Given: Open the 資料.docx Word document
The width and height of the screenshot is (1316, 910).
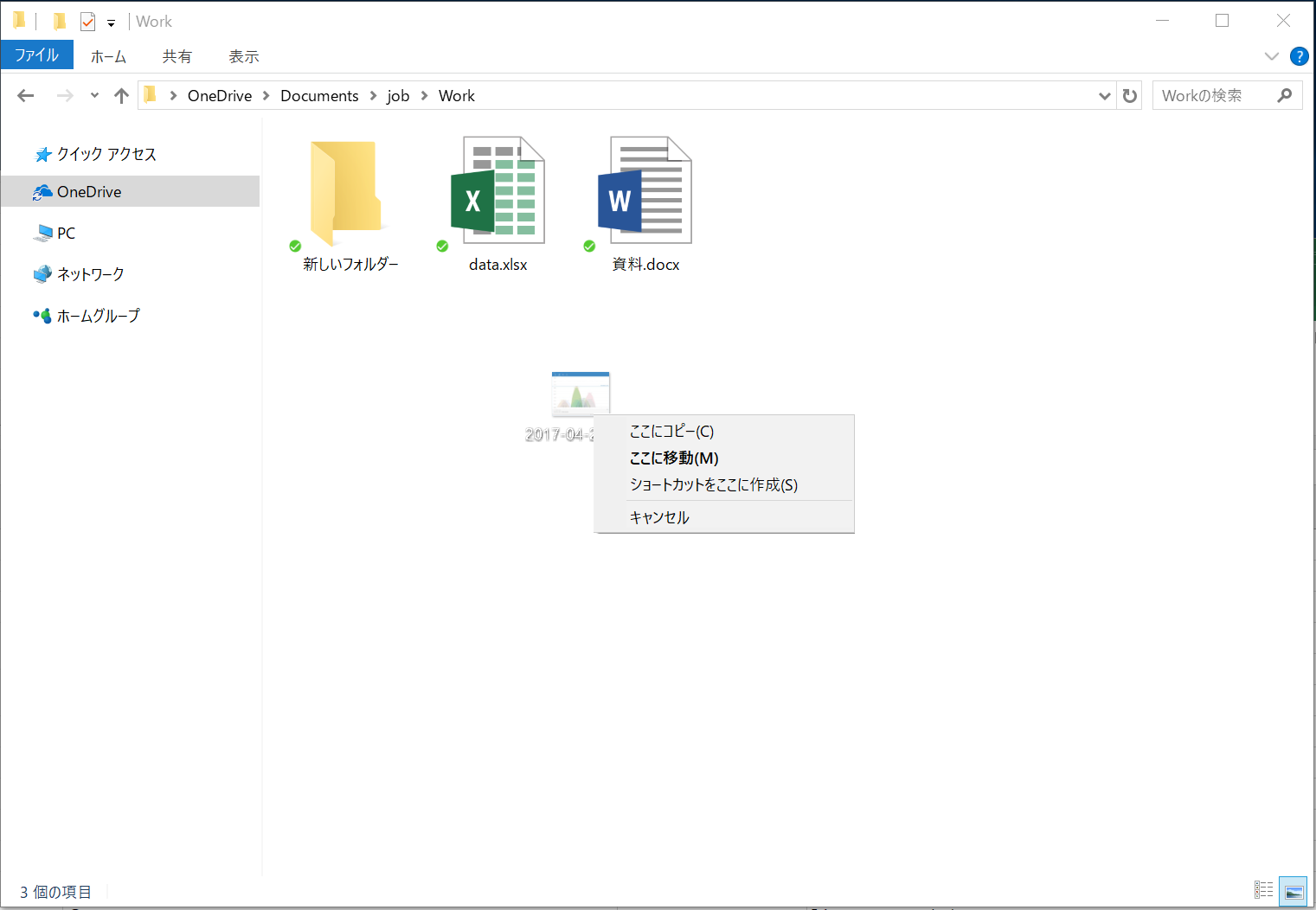Looking at the screenshot, I should [644, 190].
